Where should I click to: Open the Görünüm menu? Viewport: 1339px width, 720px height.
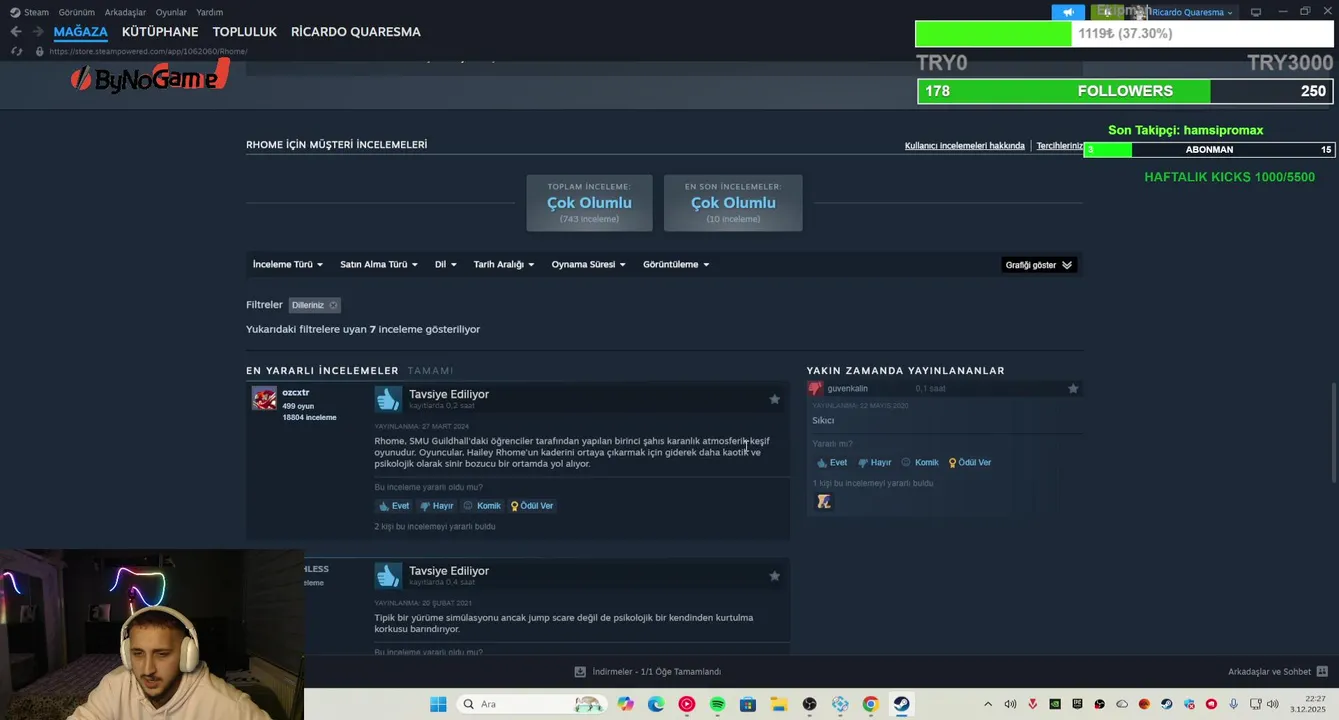pyautogui.click(x=77, y=12)
